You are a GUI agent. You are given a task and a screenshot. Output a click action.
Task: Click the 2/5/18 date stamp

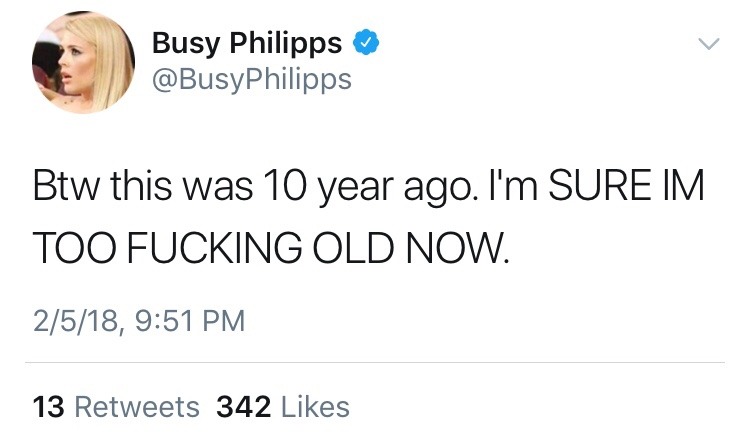(76, 322)
